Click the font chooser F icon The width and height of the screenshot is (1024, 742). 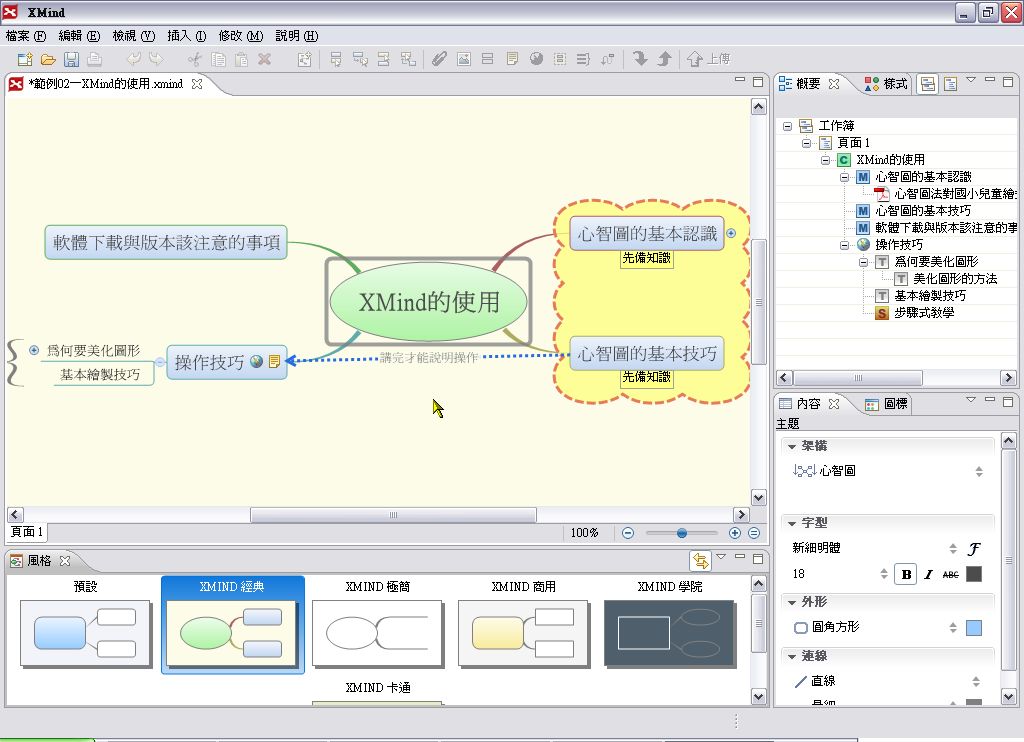tap(974, 549)
